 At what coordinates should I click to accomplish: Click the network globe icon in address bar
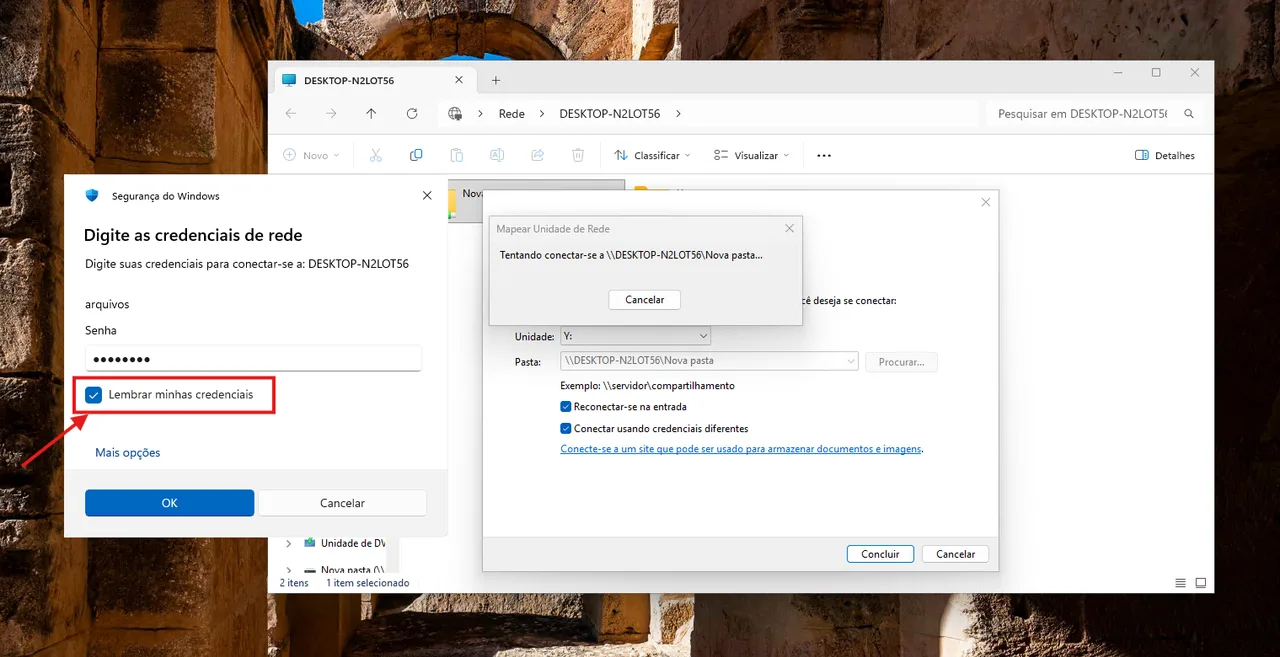coord(455,114)
